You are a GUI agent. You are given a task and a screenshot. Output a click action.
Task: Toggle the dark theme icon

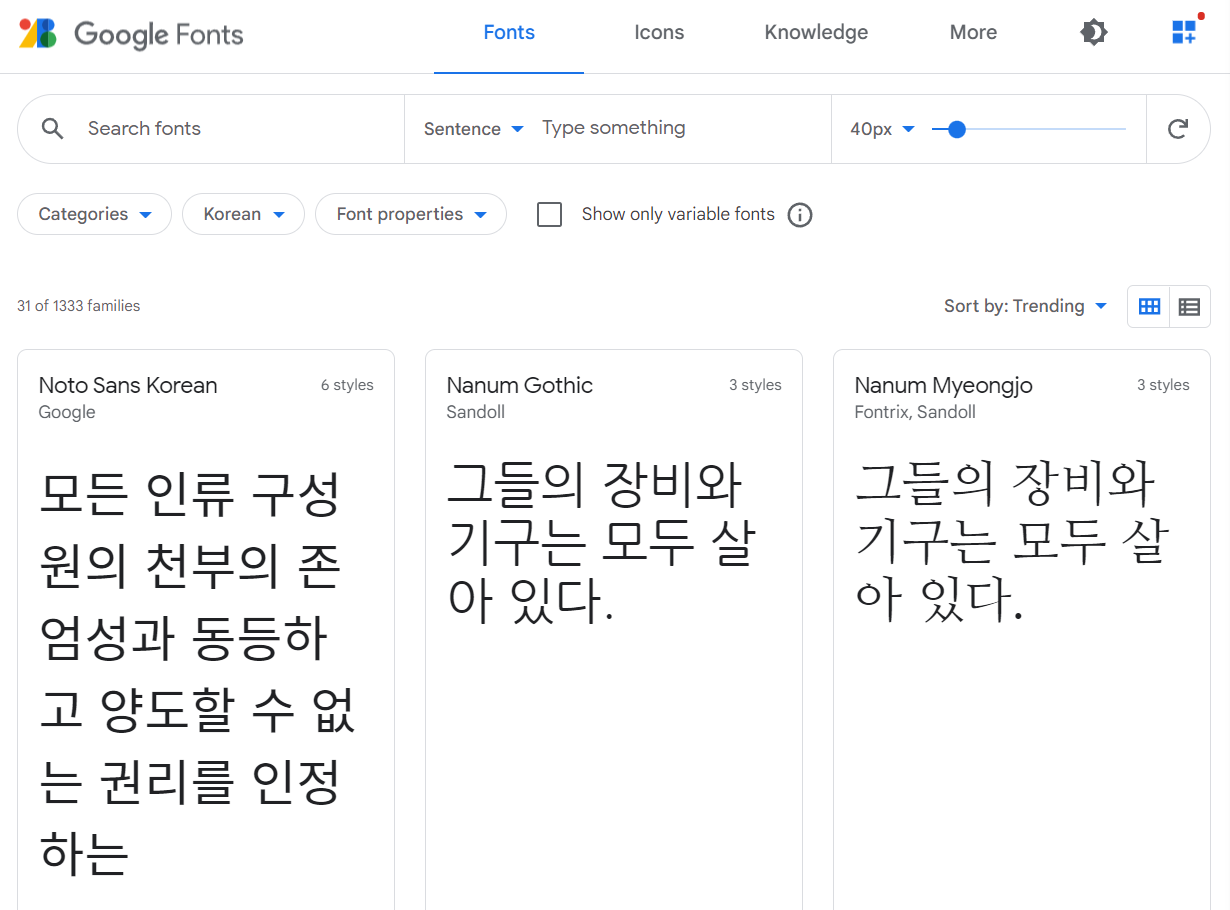(x=1094, y=33)
